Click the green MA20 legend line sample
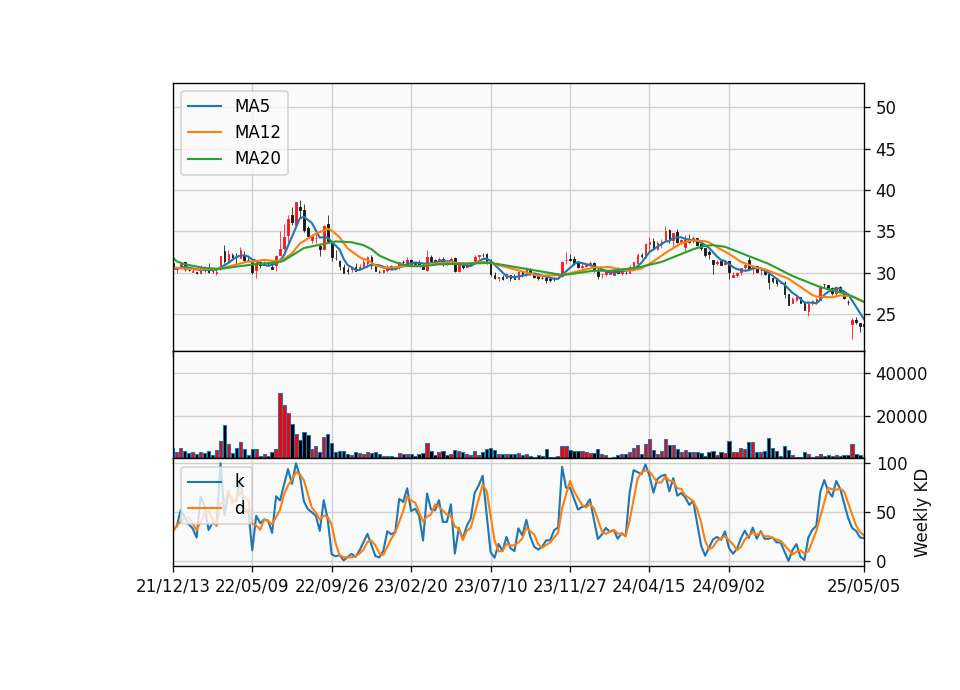 (x=204, y=158)
